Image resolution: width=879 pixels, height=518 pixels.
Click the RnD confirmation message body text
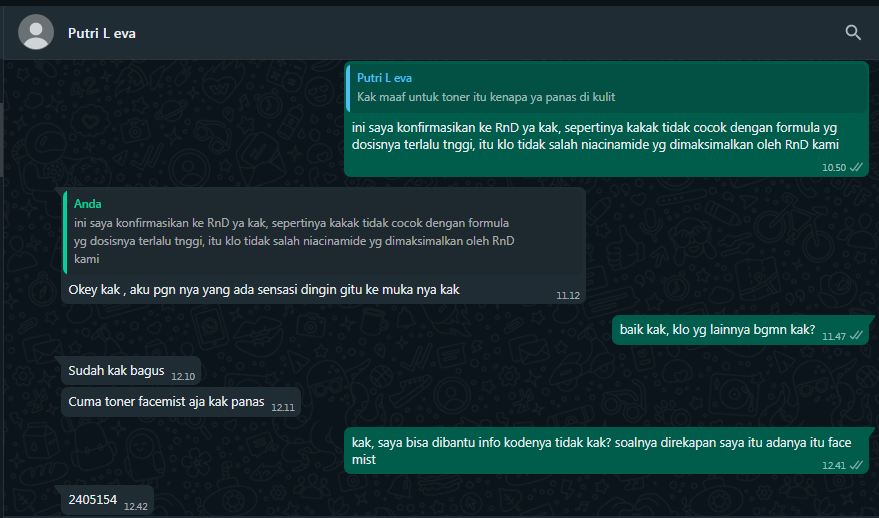tap(595, 136)
